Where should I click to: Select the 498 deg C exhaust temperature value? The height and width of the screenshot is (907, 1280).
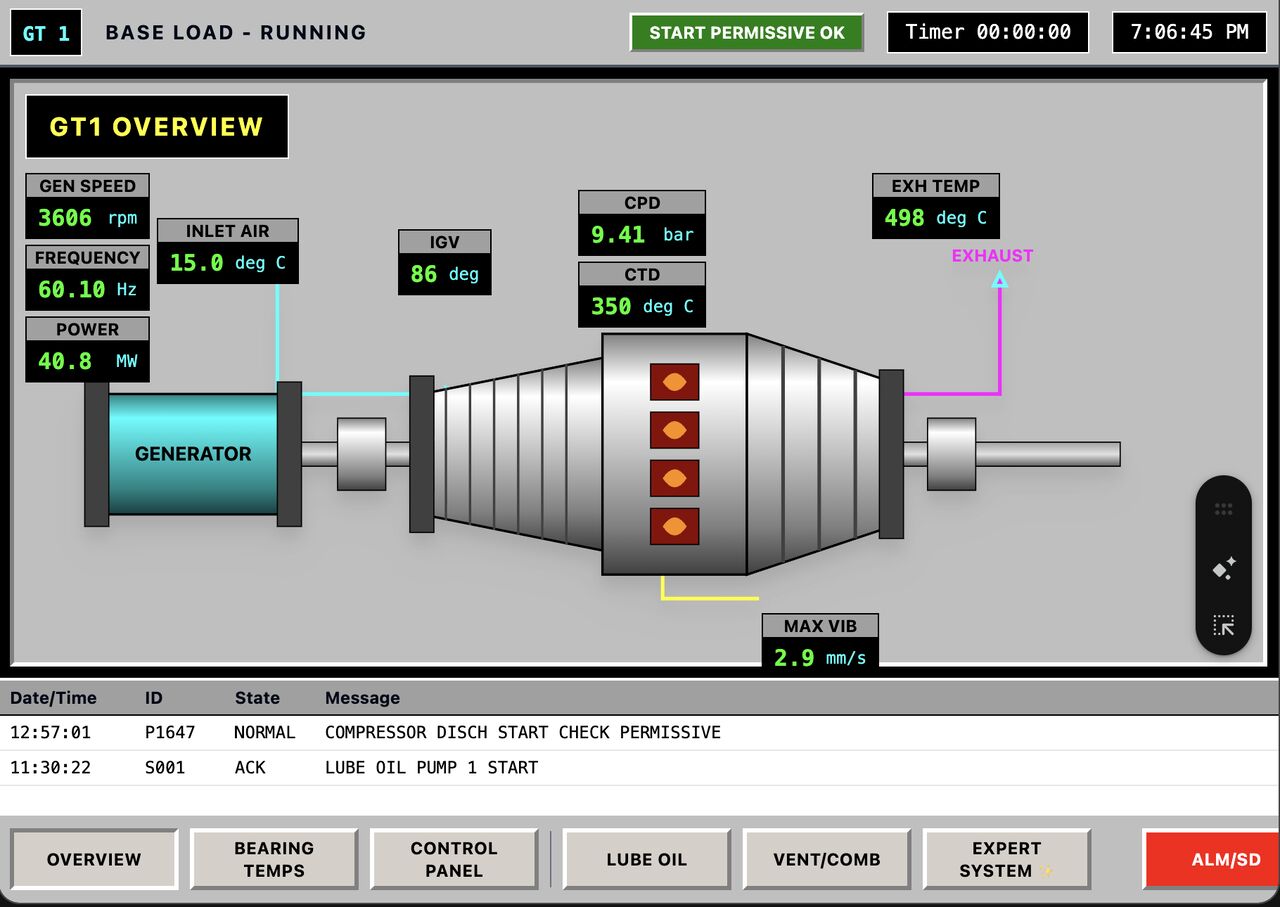tap(936, 217)
